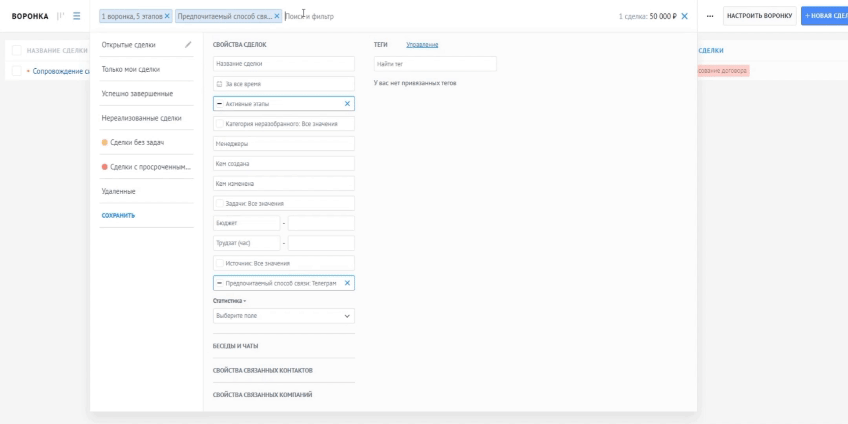Open the 'Кем создана' selection field
Viewport: 848px width, 424px height.
click(284, 163)
